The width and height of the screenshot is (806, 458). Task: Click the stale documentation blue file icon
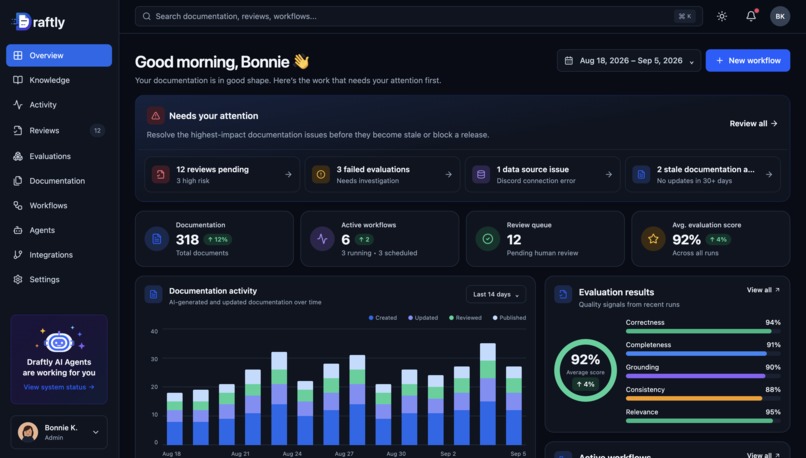[641, 175]
